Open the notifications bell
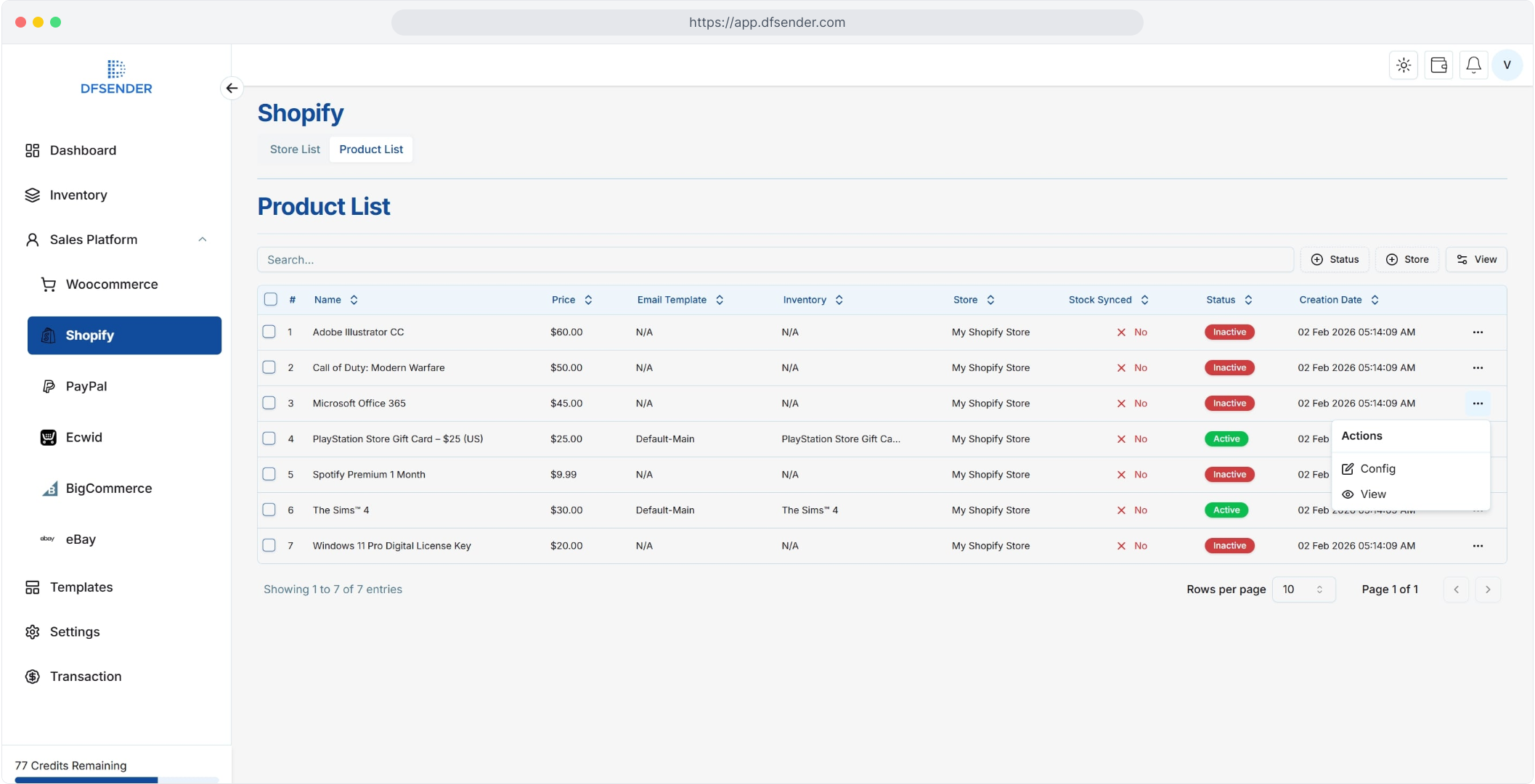Viewport: 1535px width, 784px height. 1473,65
